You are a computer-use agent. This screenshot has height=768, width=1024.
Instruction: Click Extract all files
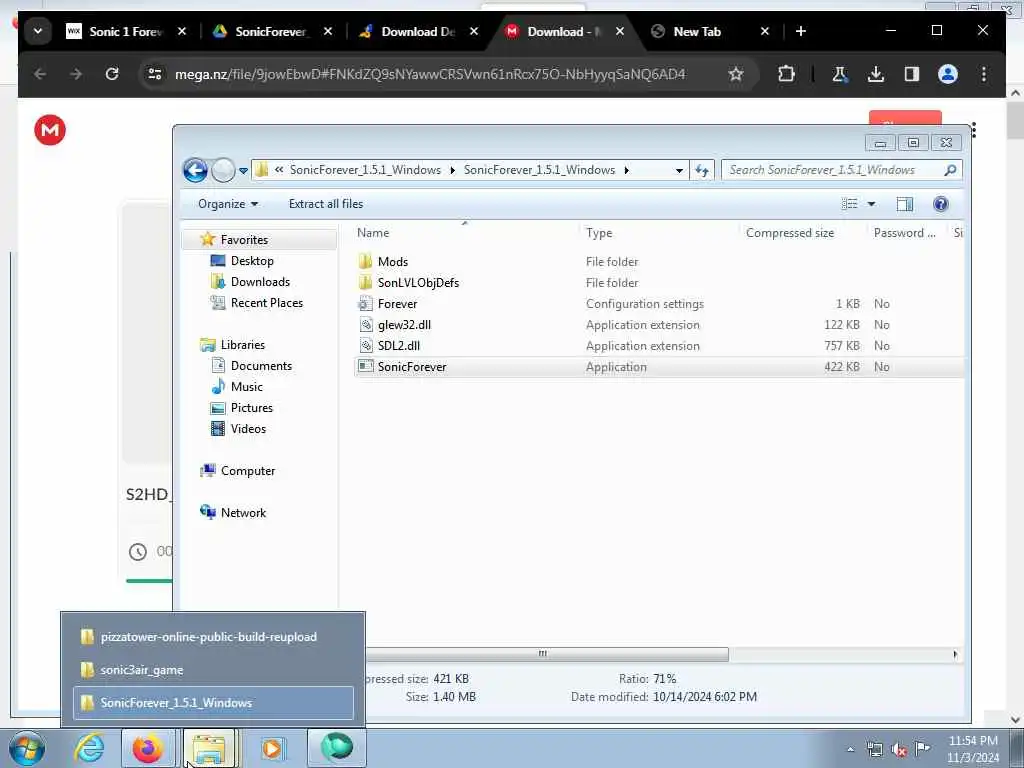[326, 204]
